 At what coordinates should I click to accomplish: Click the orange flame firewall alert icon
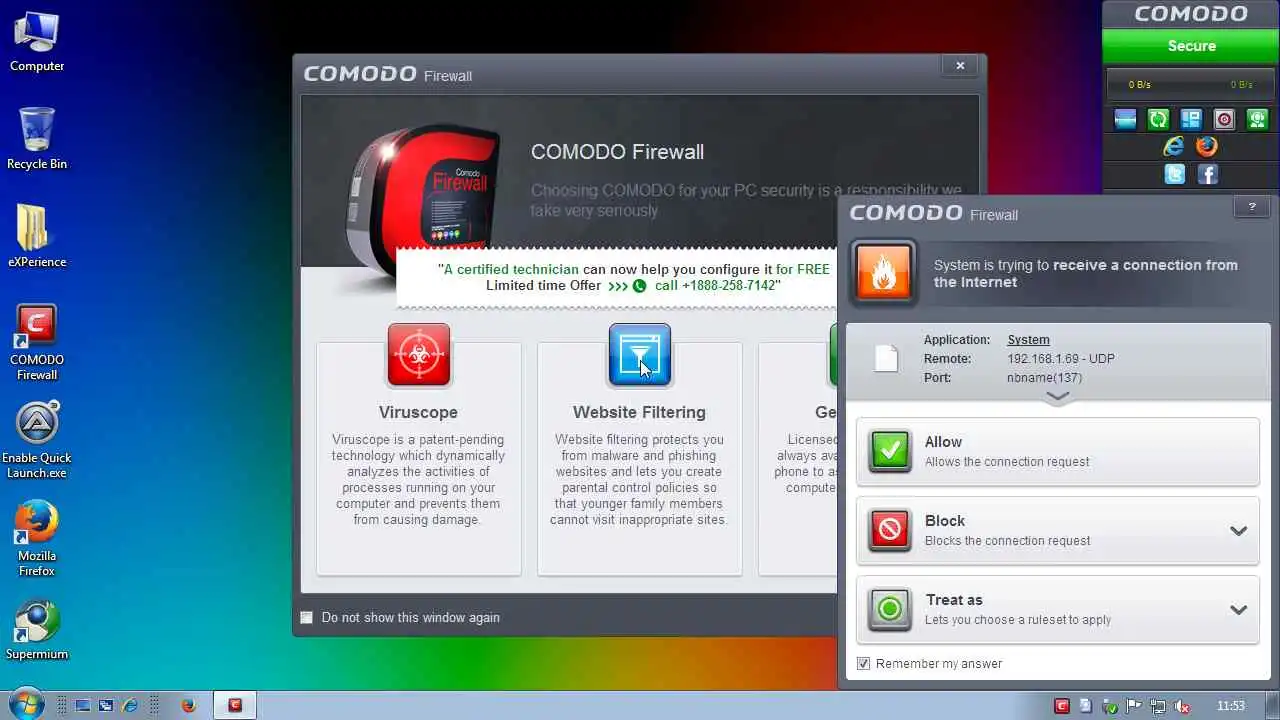click(x=884, y=272)
